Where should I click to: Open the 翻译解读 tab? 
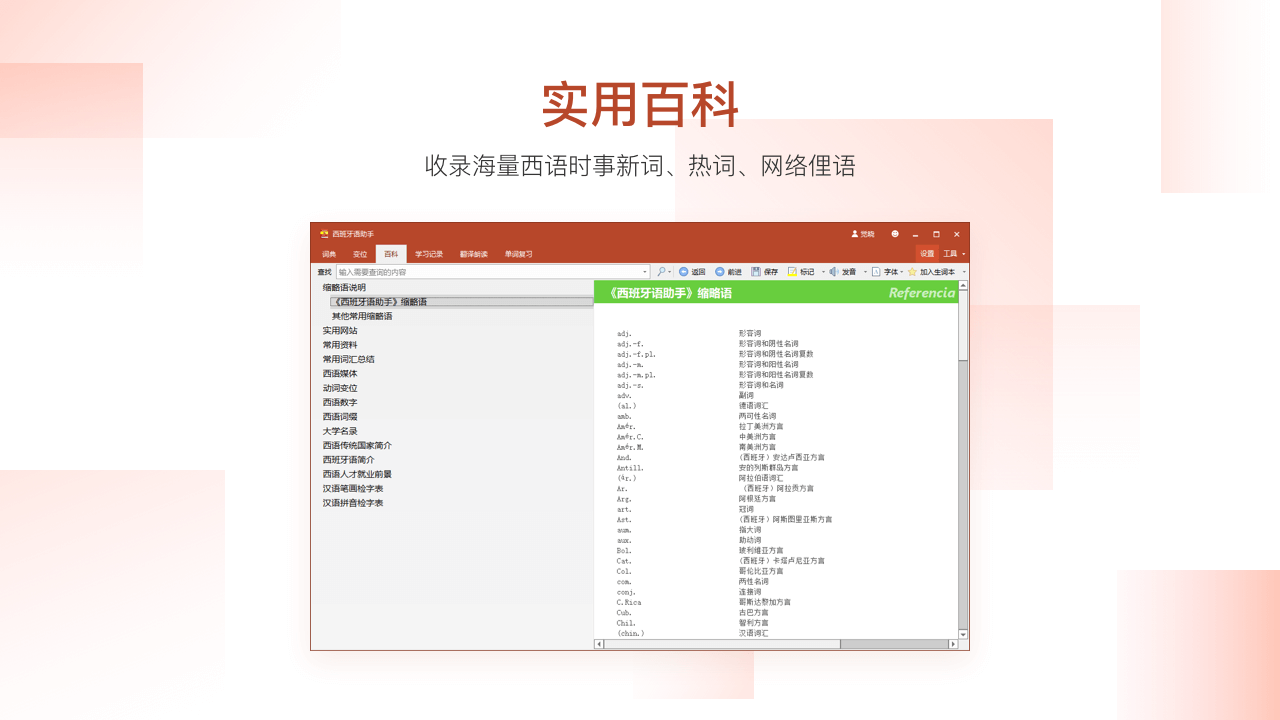click(474, 254)
